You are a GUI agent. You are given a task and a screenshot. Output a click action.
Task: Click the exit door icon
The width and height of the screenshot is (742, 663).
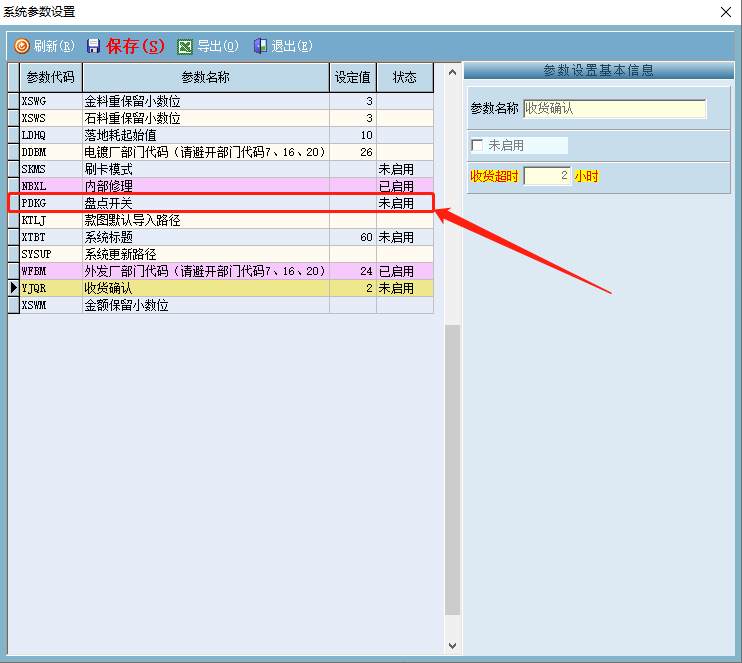pyautogui.click(x=260, y=46)
